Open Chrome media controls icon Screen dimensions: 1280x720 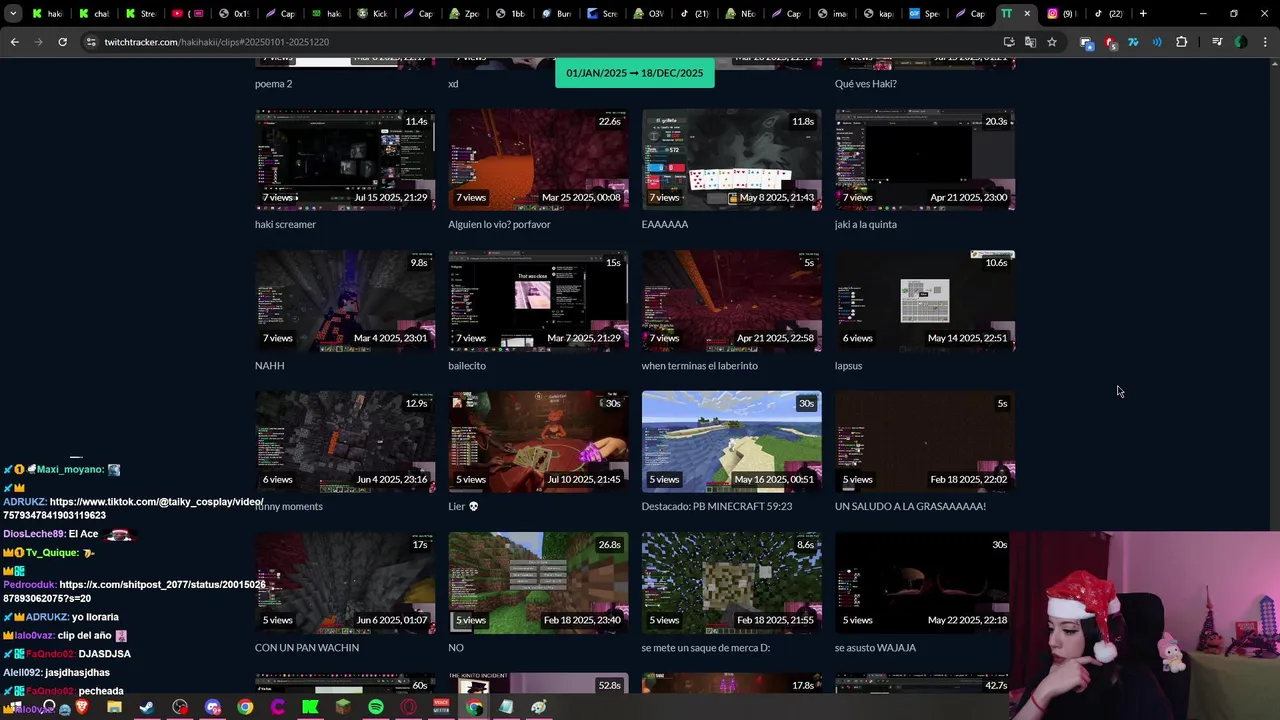pyautogui.click(x=1217, y=42)
